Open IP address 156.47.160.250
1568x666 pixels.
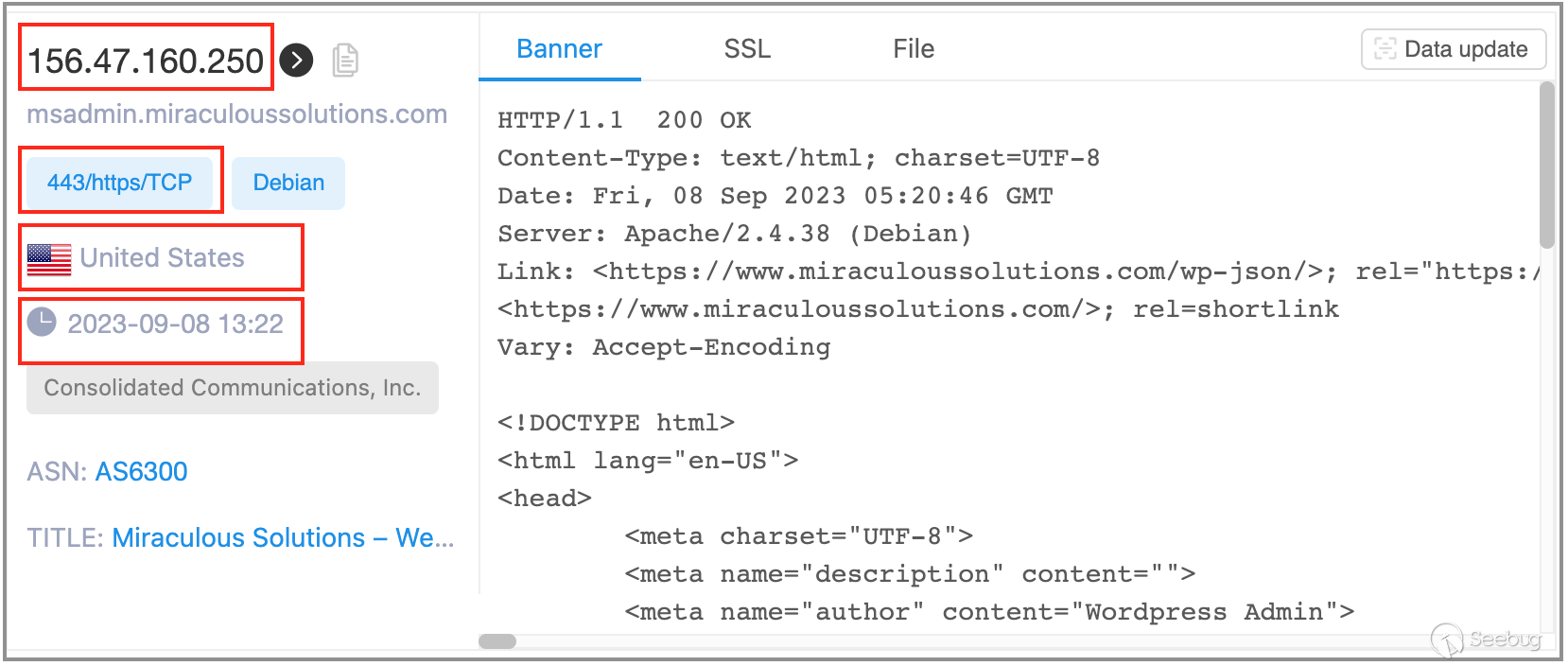click(x=146, y=61)
